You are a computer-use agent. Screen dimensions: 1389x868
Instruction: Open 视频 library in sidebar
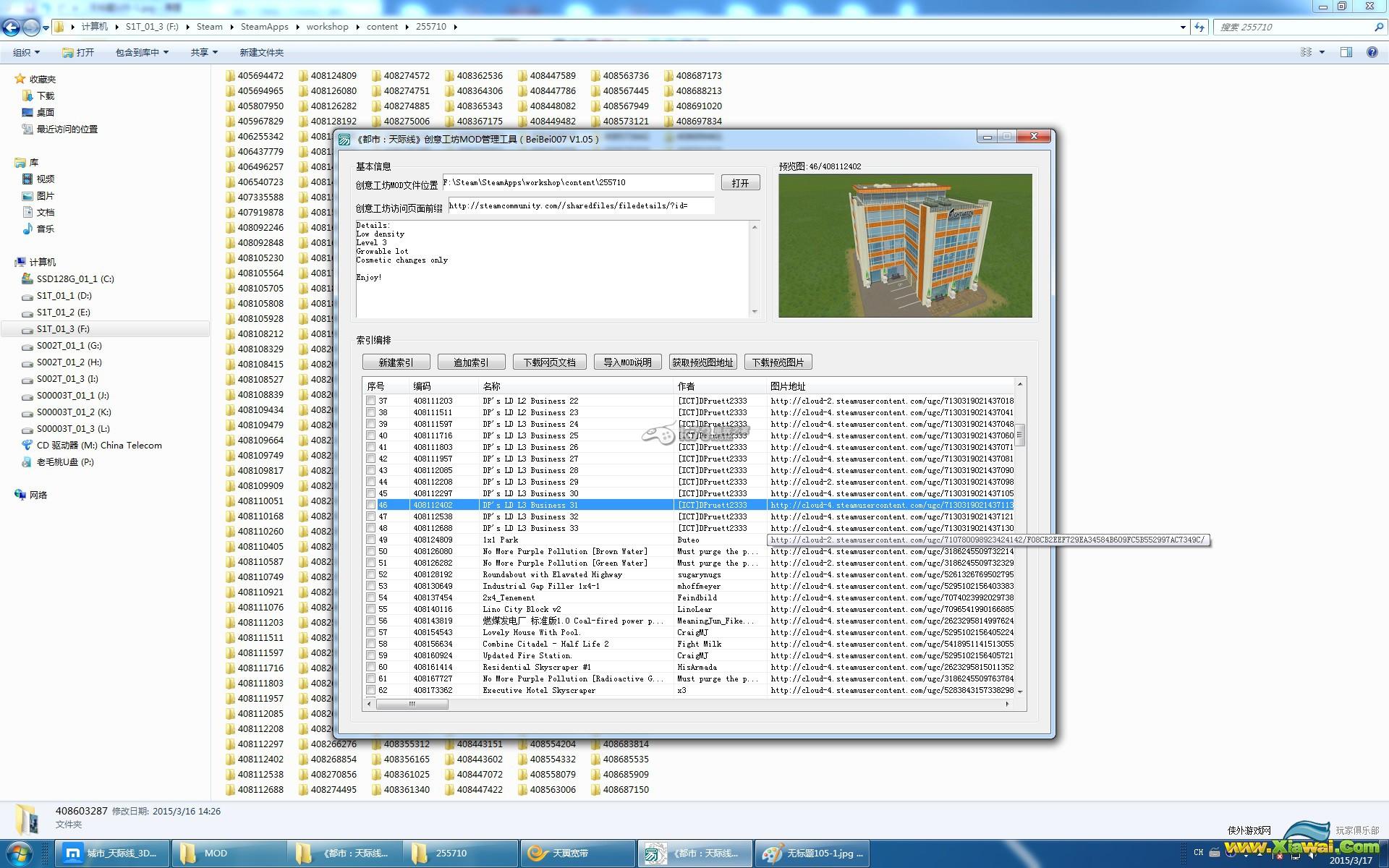pyautogui.click(x=38, y=179)
